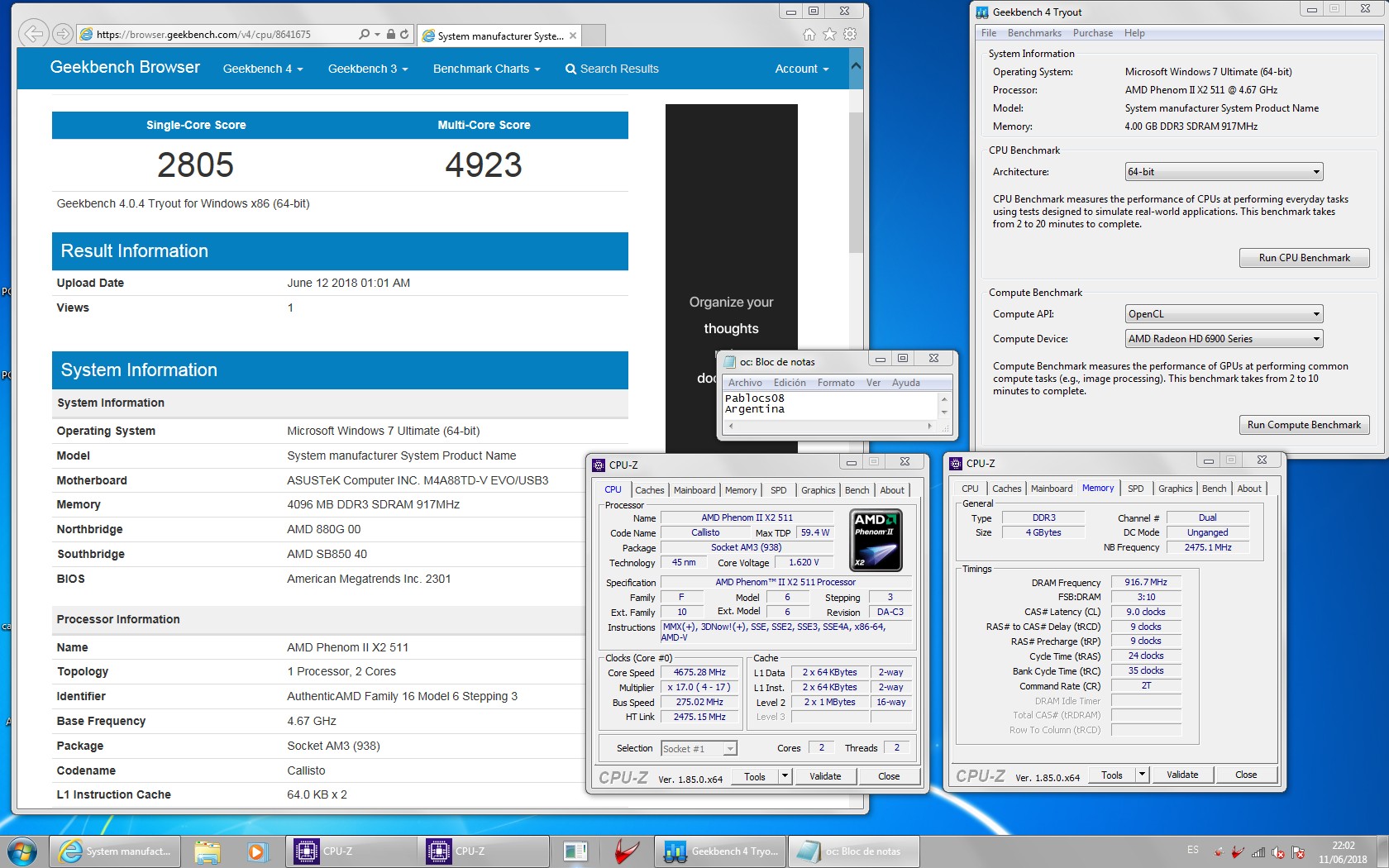The image size is (1389, 868).
Task: Click the Bloc de notas title icon
Action: (x=729, y=361)
